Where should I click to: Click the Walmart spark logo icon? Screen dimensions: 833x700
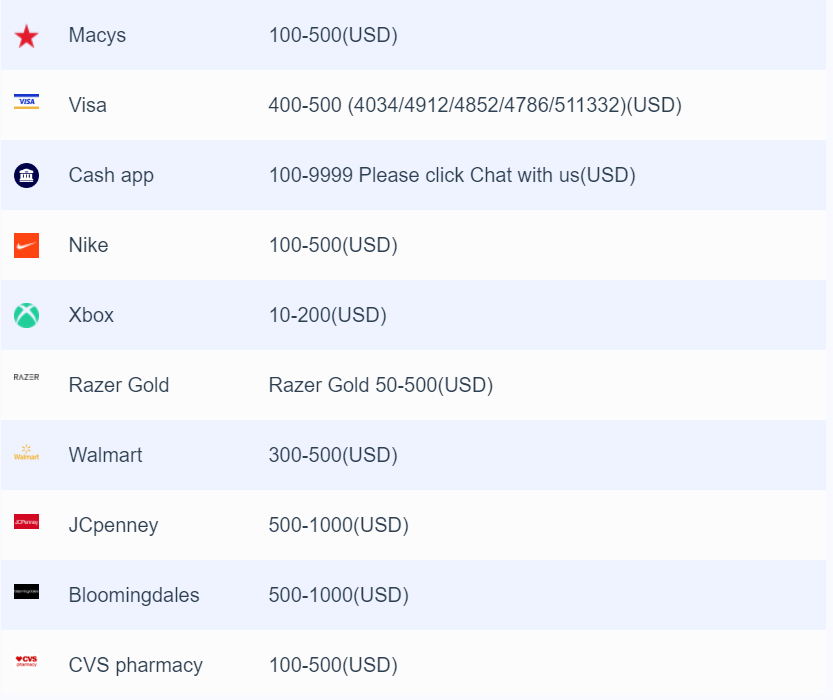tap(26, 453)
